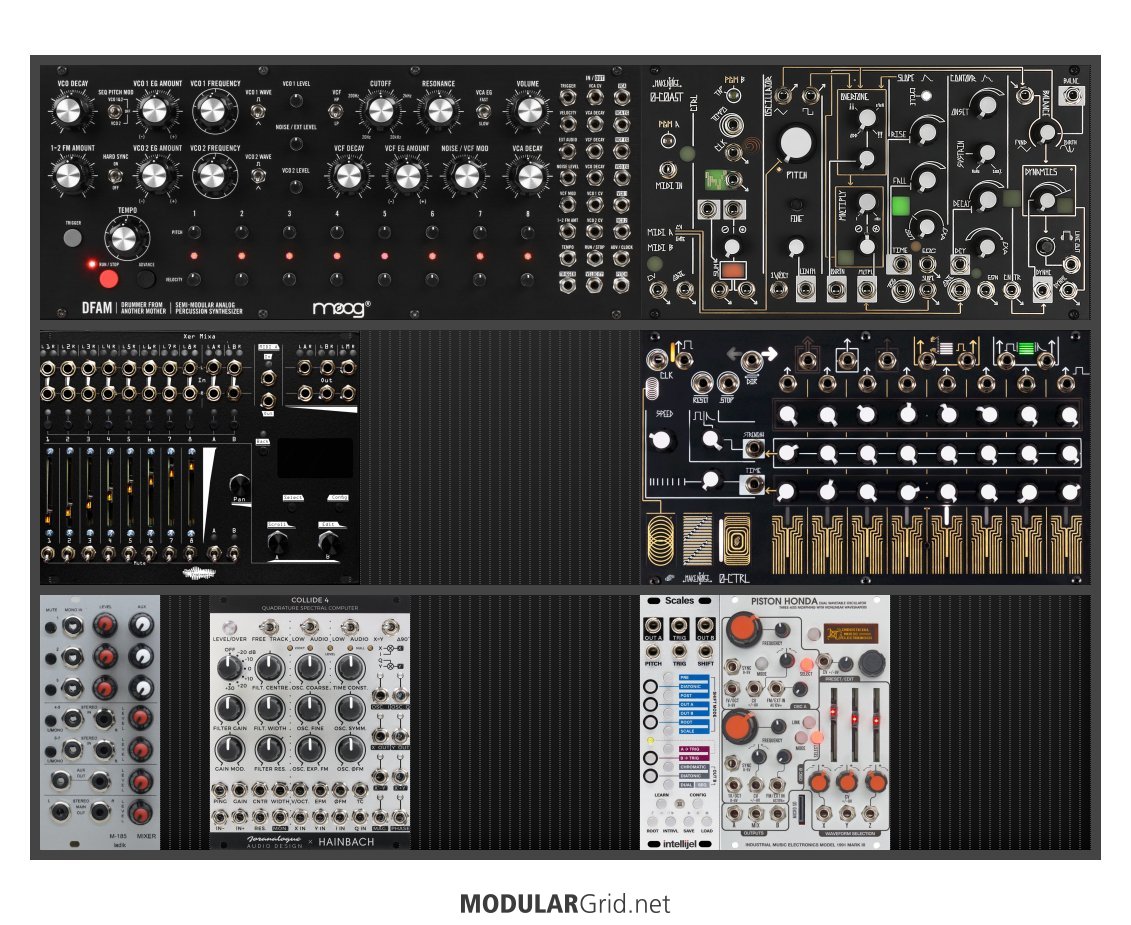Click the channel 1 mute button on M-185 mixer
1131x925 pixels.
pos(51,627)
